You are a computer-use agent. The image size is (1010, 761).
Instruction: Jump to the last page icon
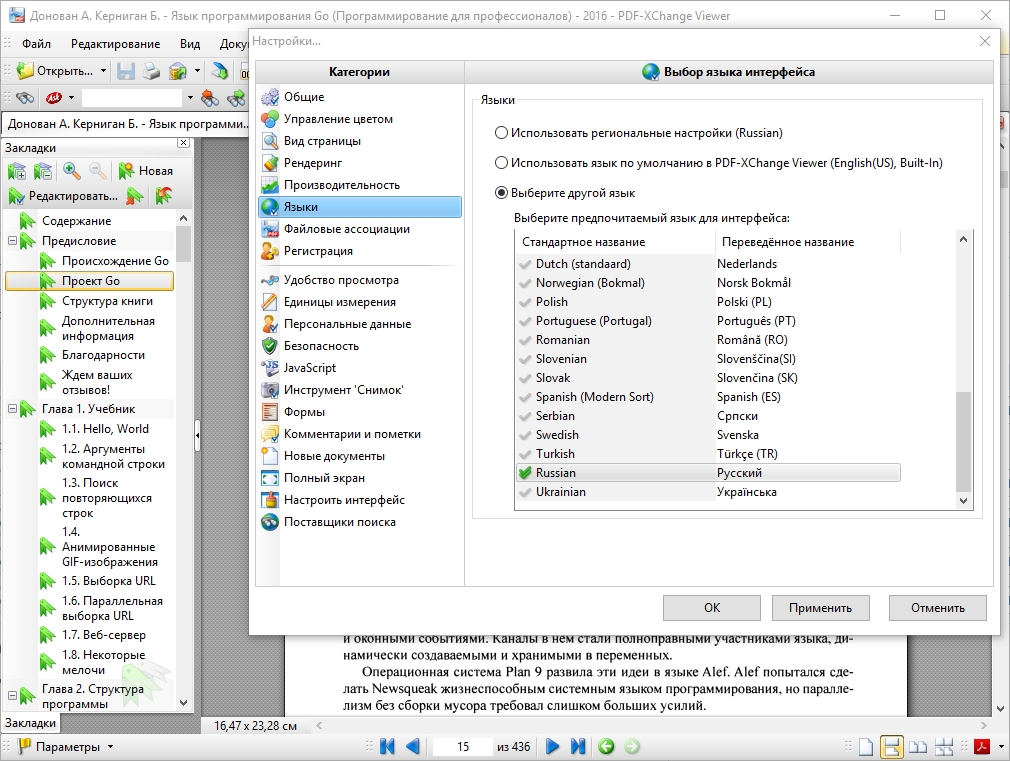click(x=578, y=746)
